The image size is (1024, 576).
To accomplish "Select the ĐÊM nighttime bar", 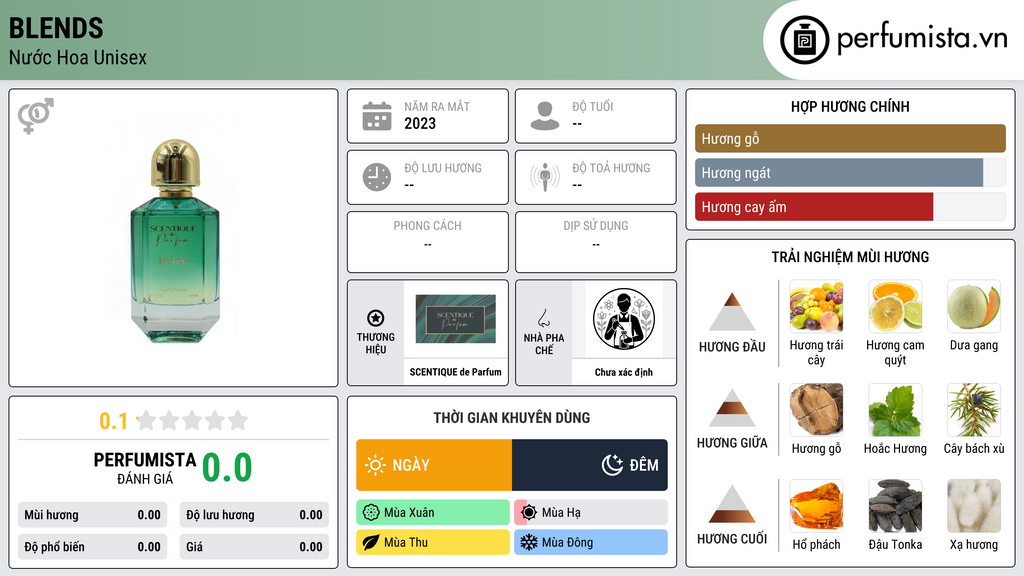I will pyautogui.click(x=590, y=465).
